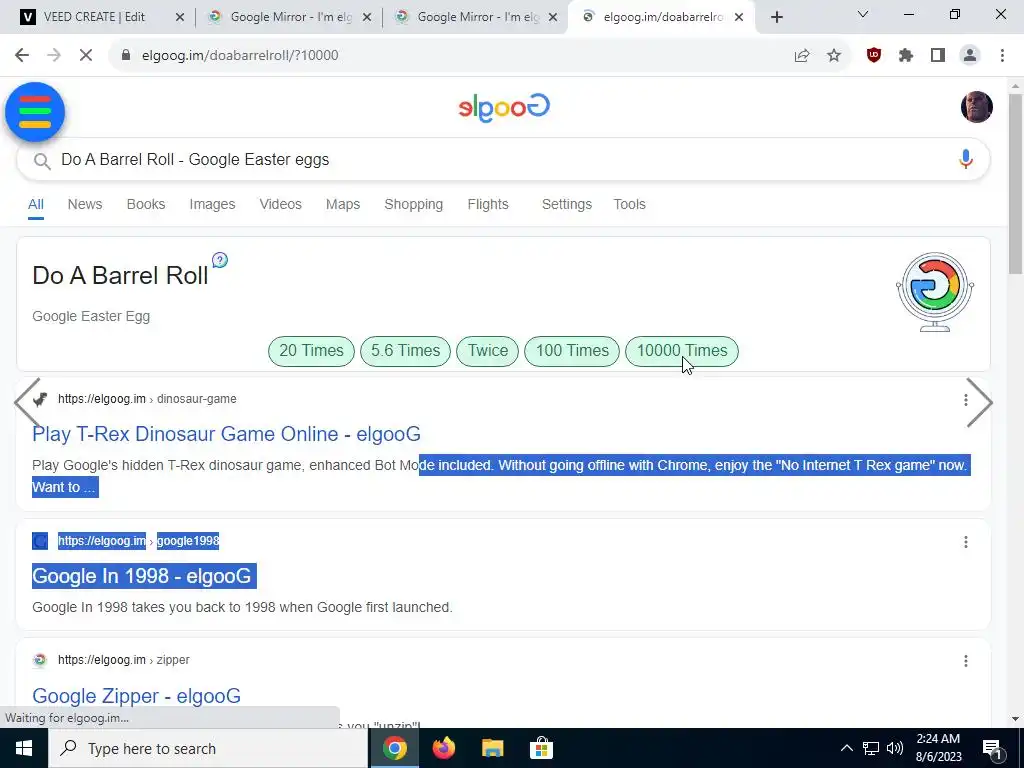Click the Chrome taskbar icon
1024x768 pixels.
coord(395,748)
